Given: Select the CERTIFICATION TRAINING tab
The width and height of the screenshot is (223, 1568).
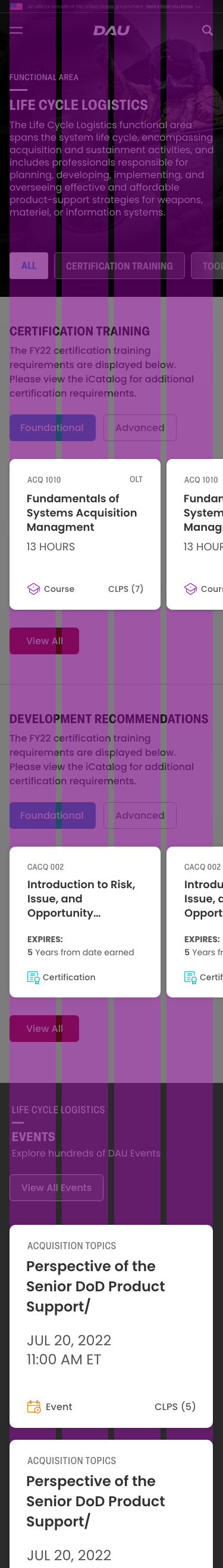Looking at the screenshot, I should coord(120,266).
